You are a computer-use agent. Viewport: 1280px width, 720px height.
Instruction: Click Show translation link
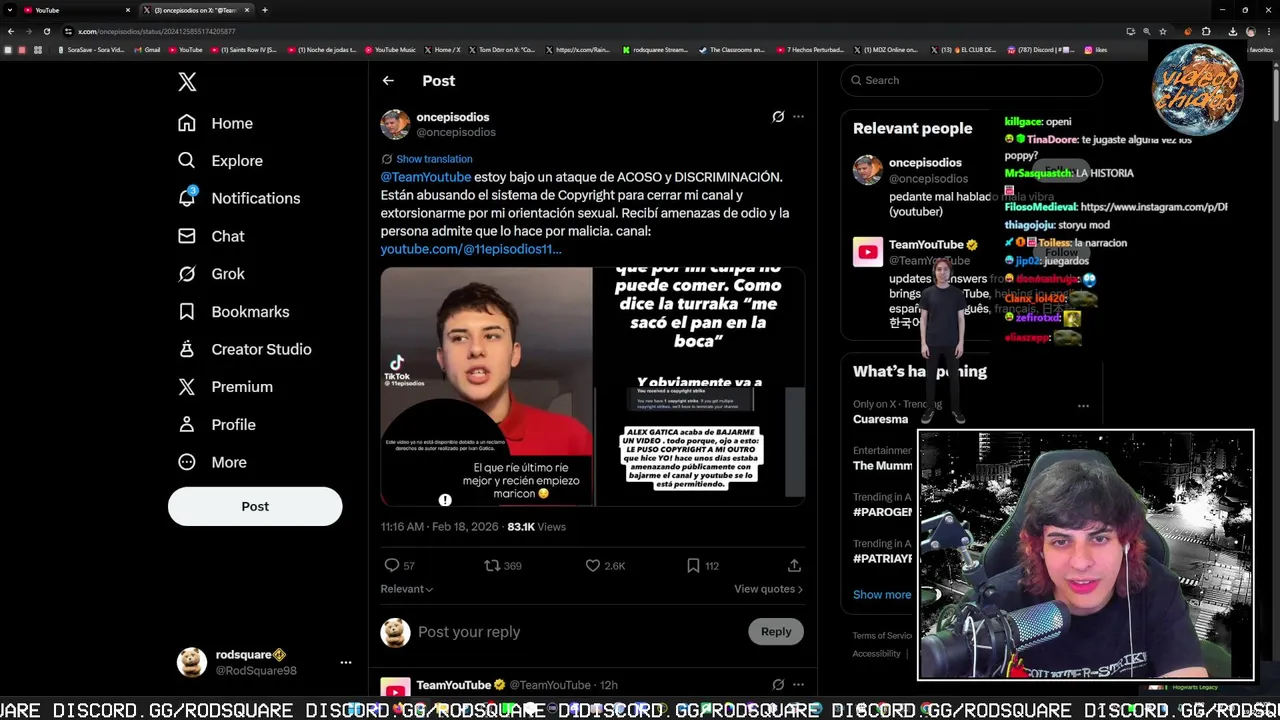pos(434,159)
